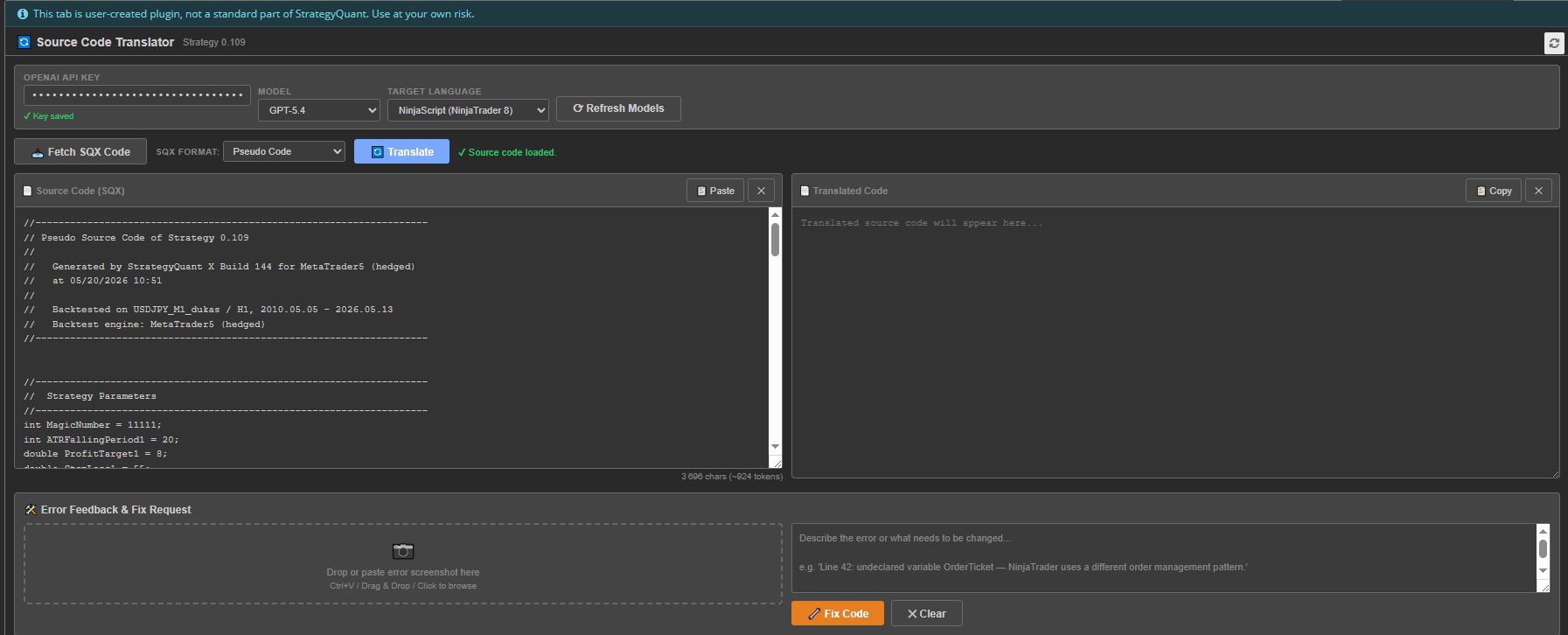Click the document icon beside Translated Code

pyautogui.click(x=805, y=191)
